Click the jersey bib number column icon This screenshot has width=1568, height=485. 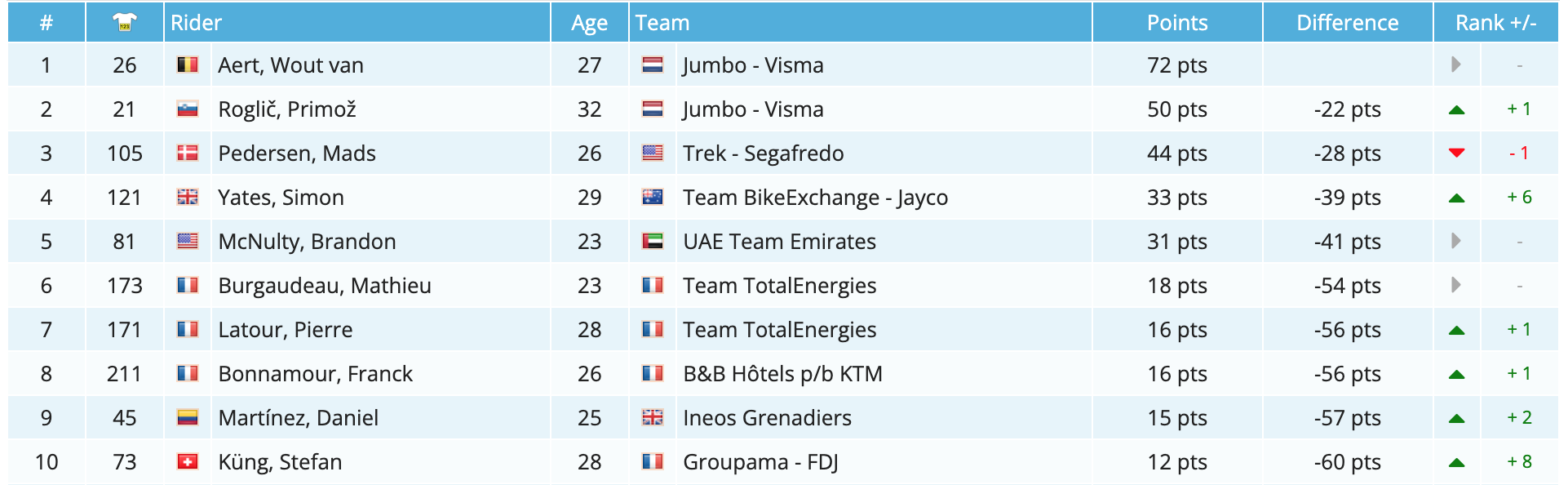125,22
